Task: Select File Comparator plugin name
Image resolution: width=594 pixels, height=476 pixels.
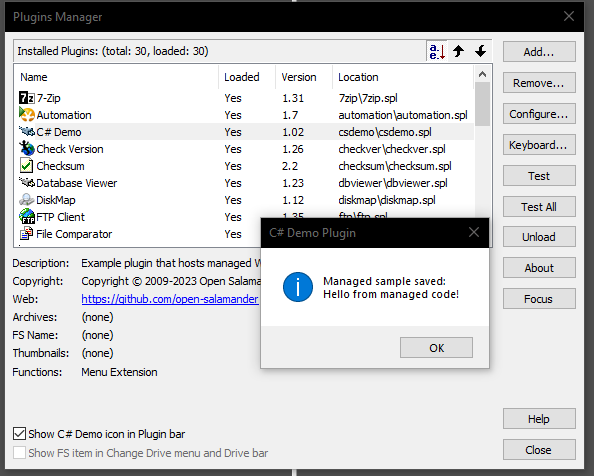Action: tap(74, 234)
